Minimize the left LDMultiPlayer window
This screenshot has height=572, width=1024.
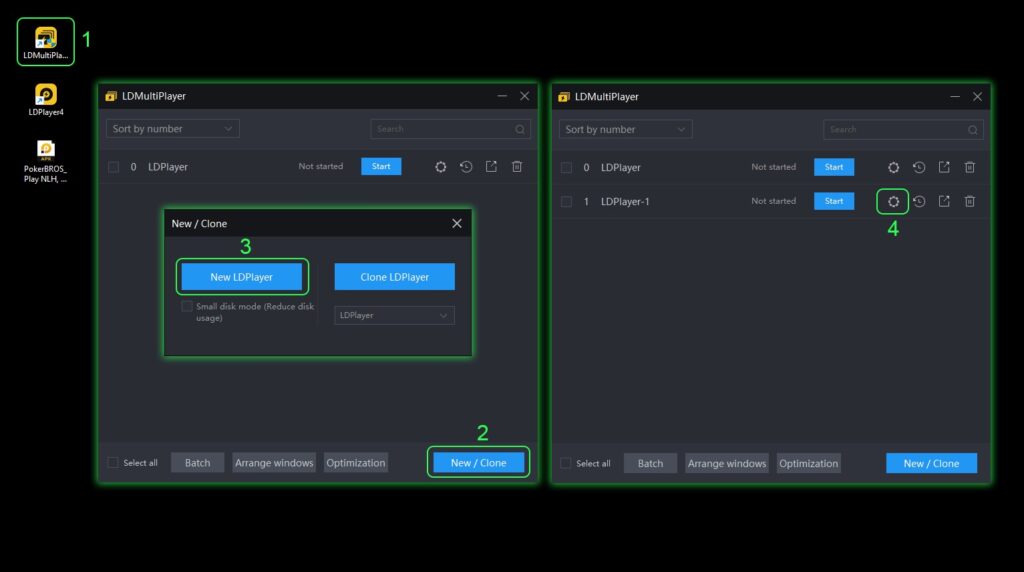tap(502, 96)
